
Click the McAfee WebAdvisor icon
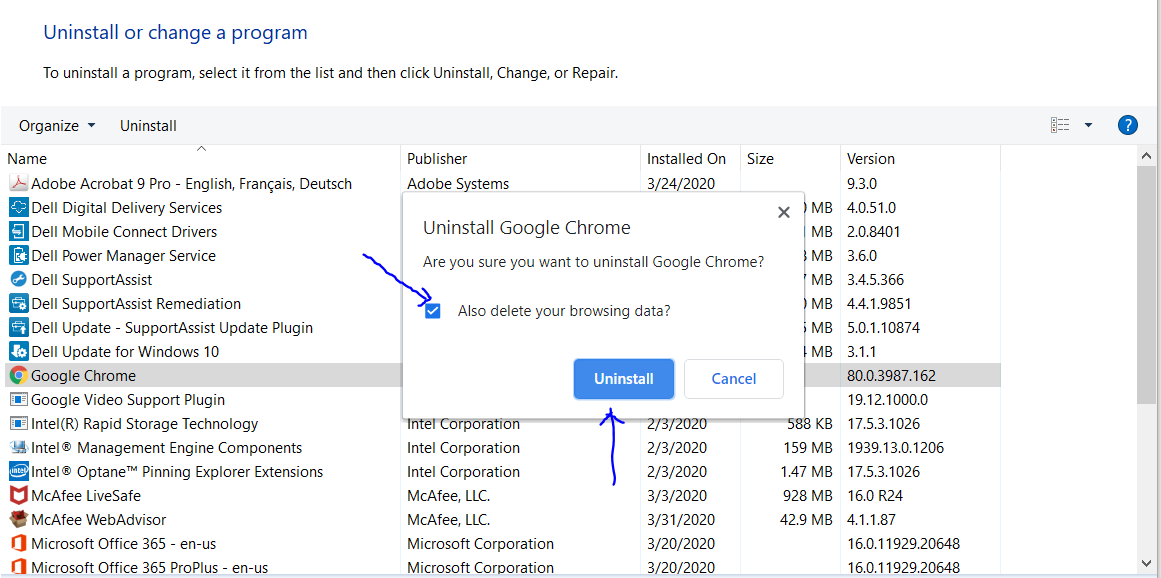point(18,520)
